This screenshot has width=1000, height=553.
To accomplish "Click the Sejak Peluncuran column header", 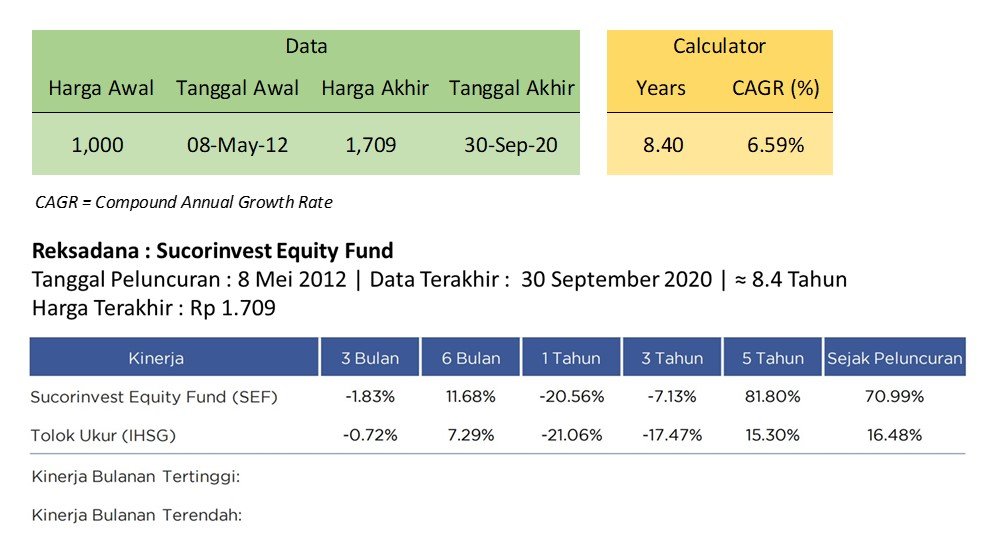I will tap(895, 357).
